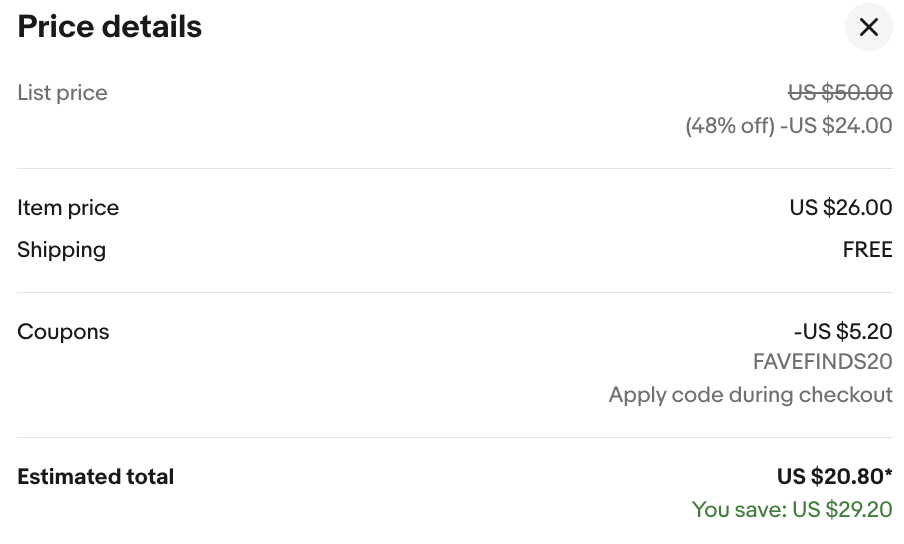
Task: Click the -US $24.00 discount amount
Action: click(x=836, y=126)
